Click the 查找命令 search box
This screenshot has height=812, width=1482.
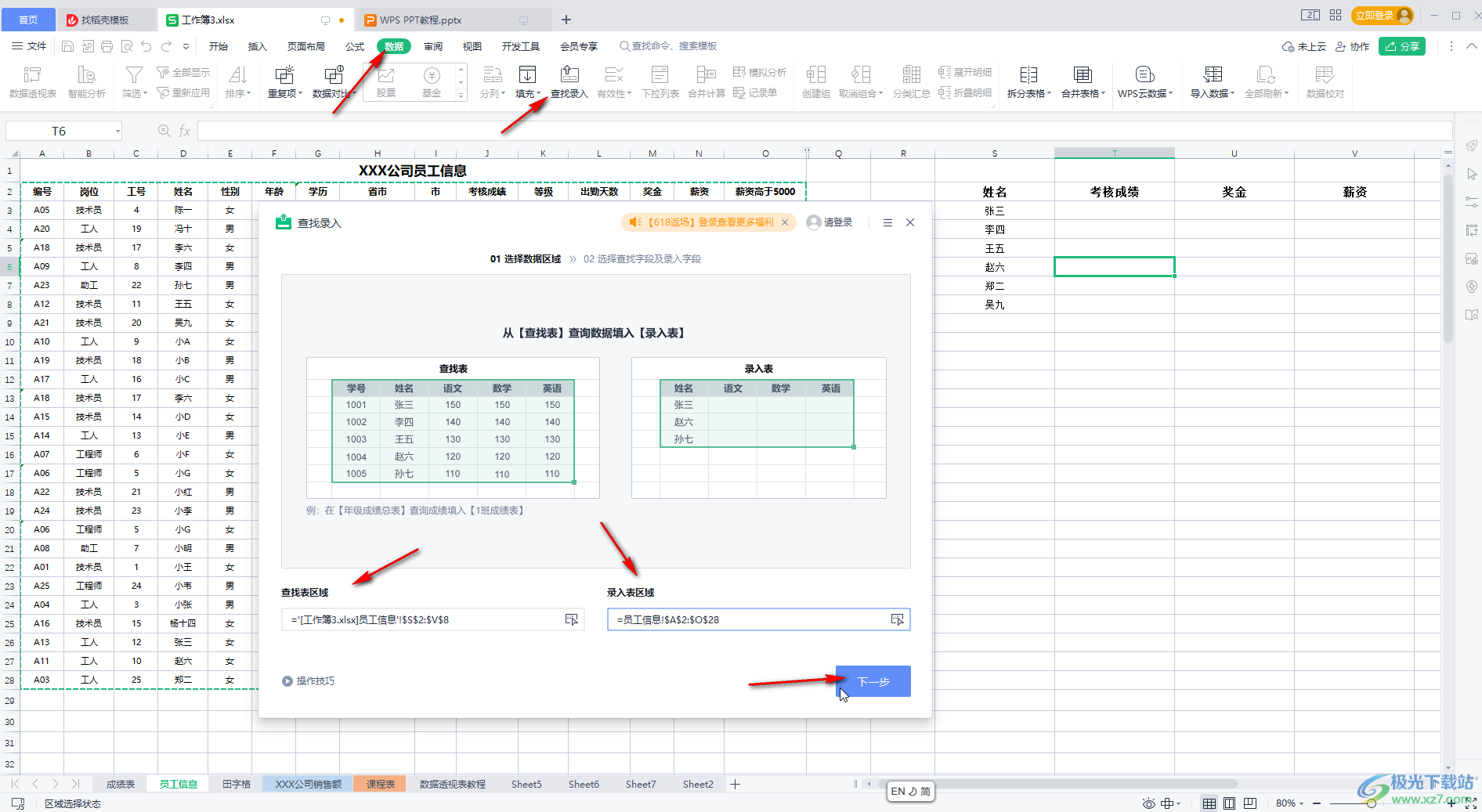pyautogui.click(x=668, y=46)
